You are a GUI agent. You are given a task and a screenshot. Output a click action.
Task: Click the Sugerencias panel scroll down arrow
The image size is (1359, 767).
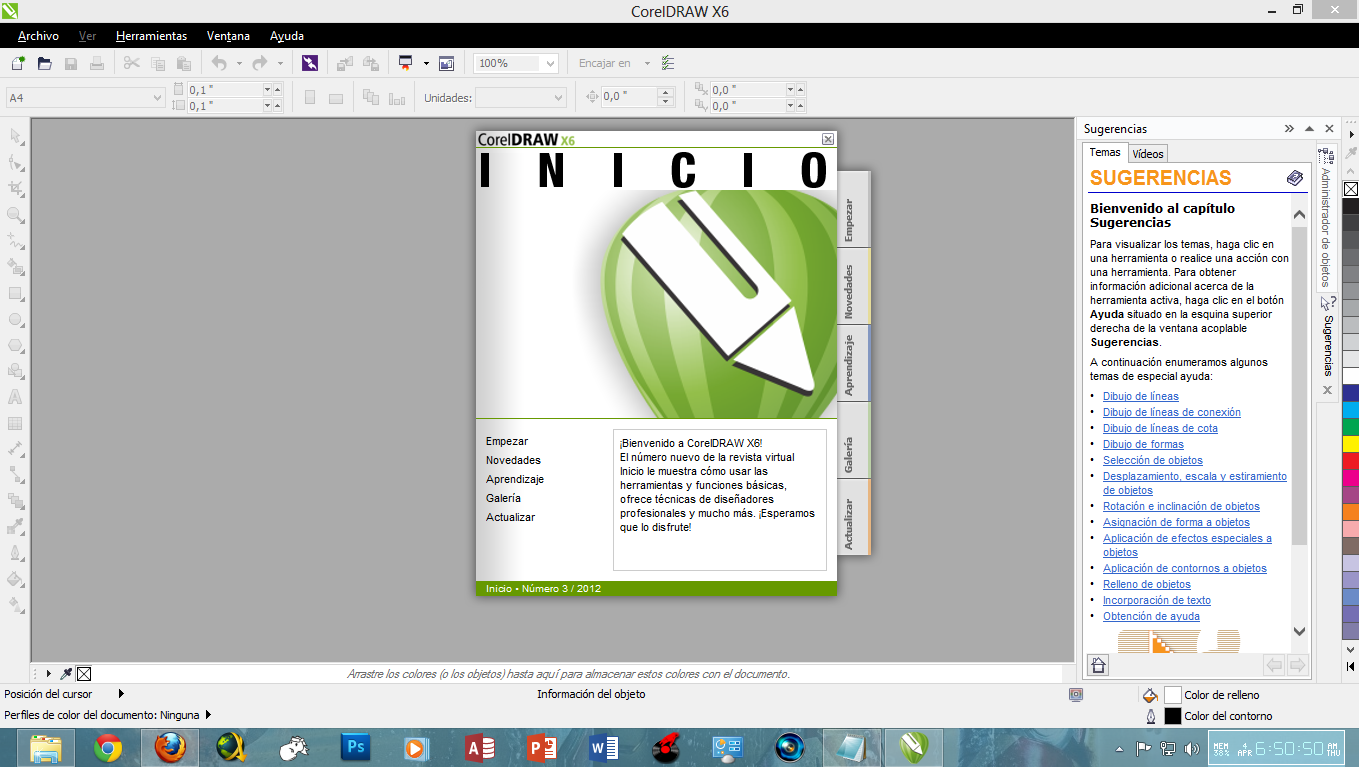coord(1299,631)
